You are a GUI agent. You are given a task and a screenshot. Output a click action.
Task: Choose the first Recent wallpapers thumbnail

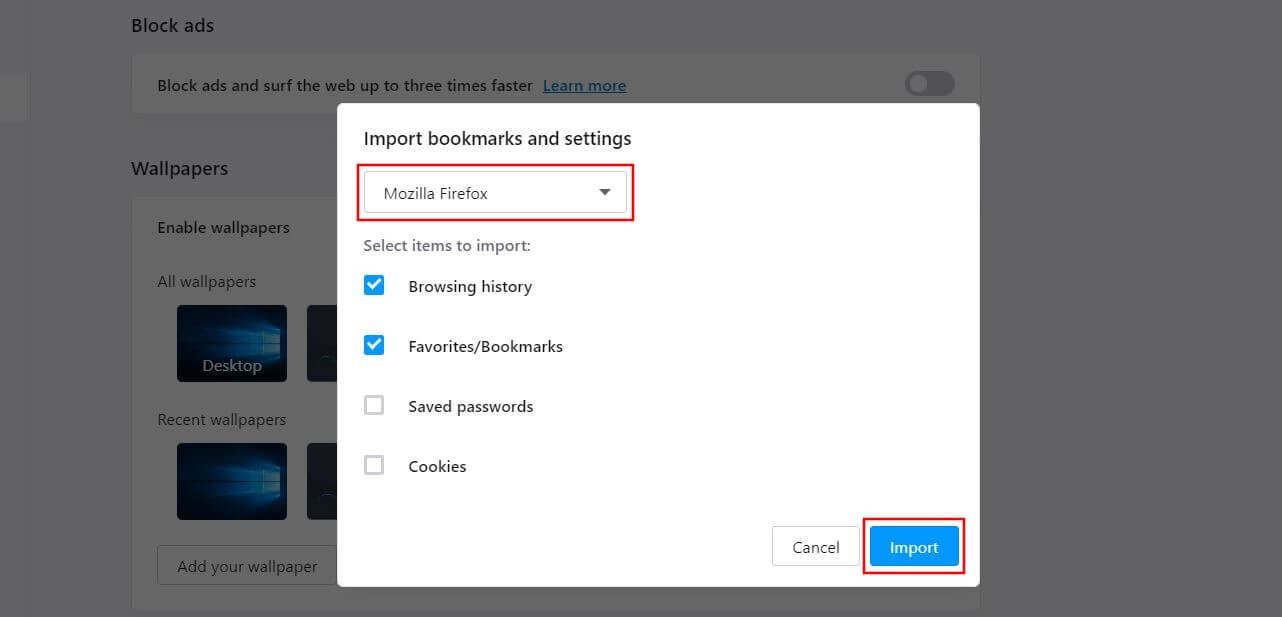pyautogui.click(x=232, y=481)
